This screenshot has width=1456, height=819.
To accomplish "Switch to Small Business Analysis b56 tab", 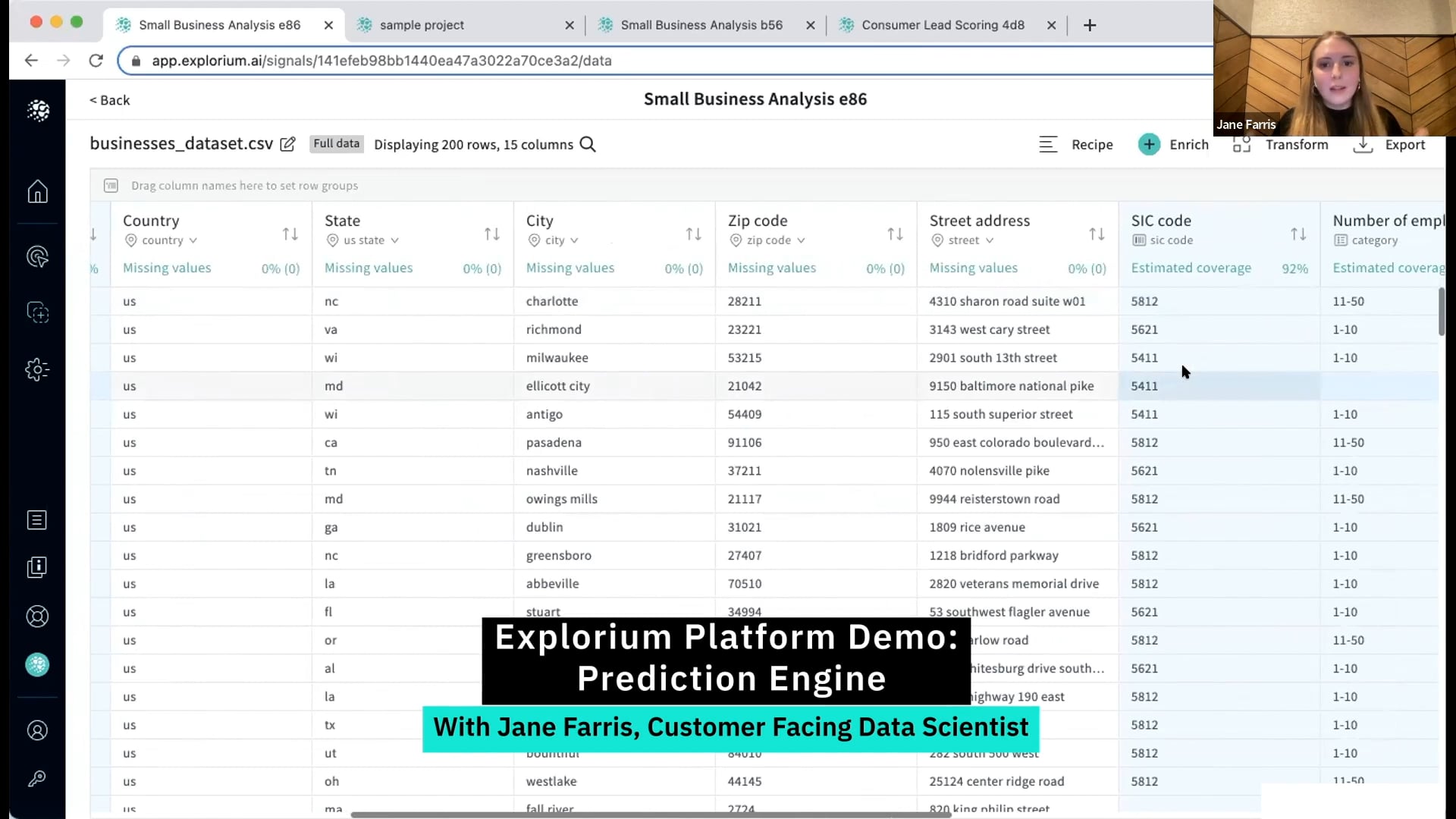I will pyautogui.click(x=705, y=25).
